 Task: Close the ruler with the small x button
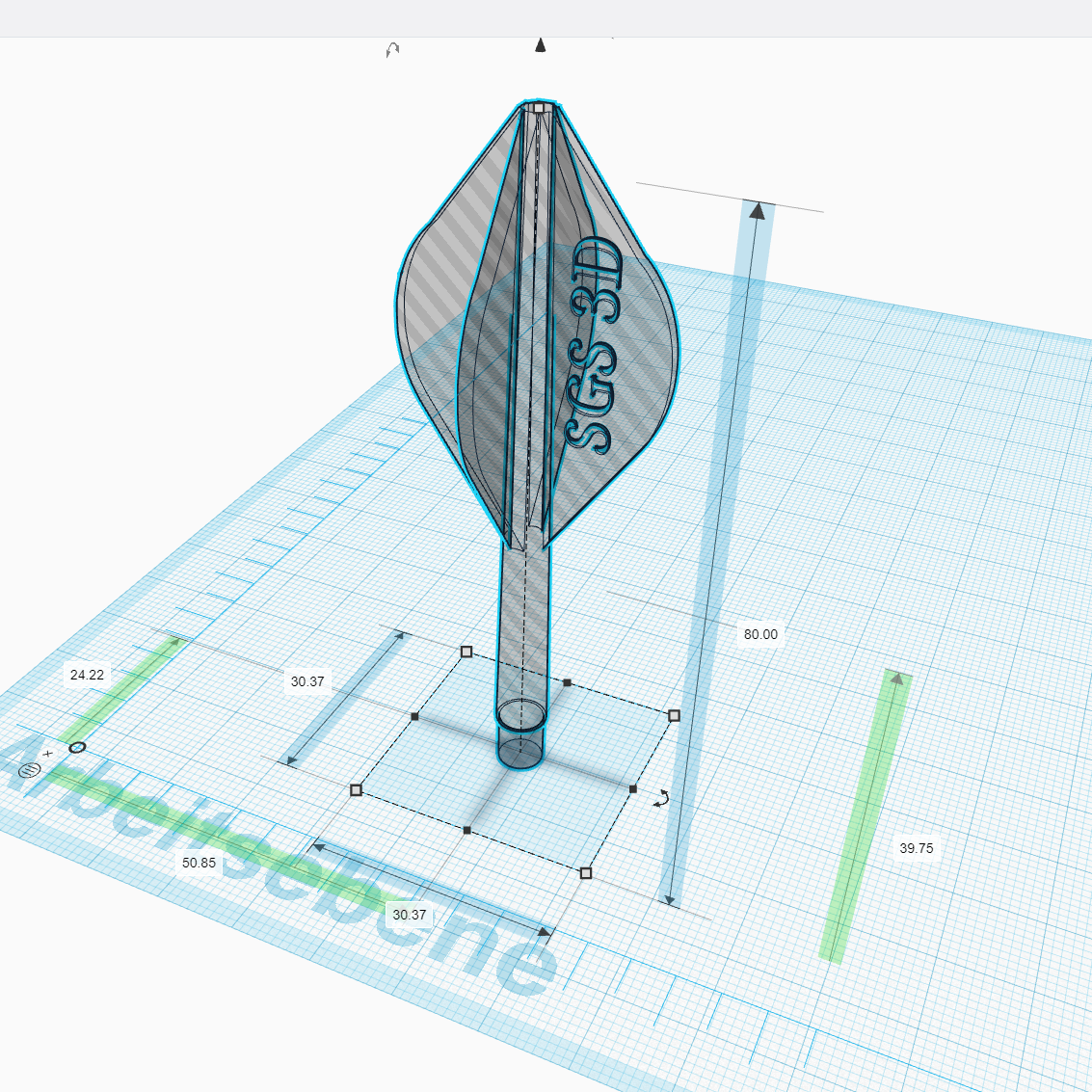47,755
